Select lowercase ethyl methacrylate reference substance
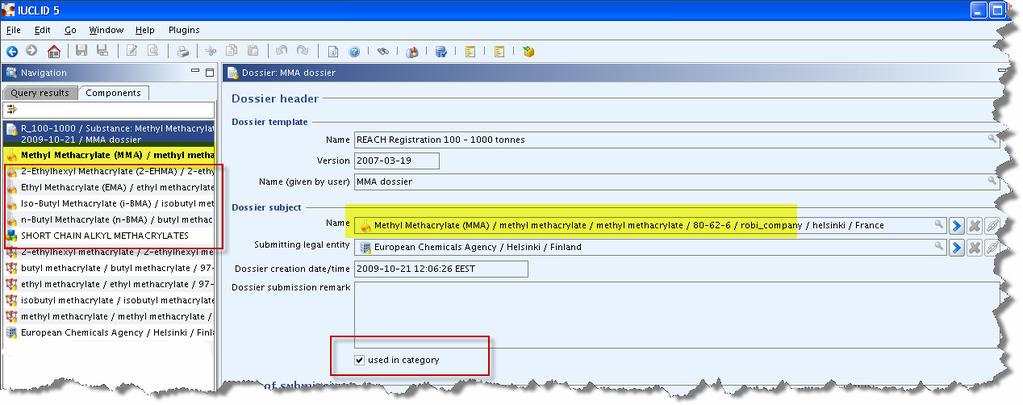1023x405 pixels. (x=109, y=284)
